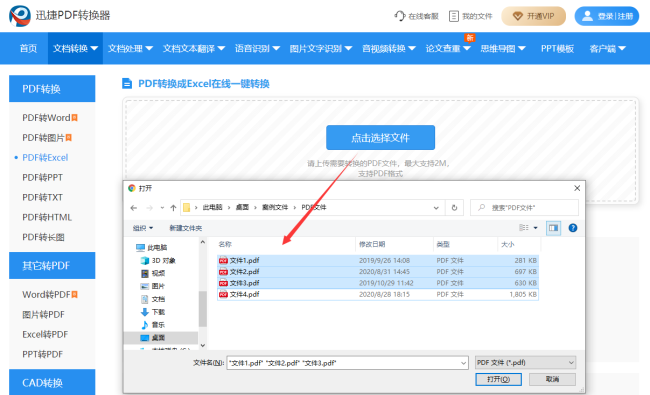This screenshot has width=650, height=395.
Task: Open 在线客服 headset icon
Action: [x=399, y=16]
